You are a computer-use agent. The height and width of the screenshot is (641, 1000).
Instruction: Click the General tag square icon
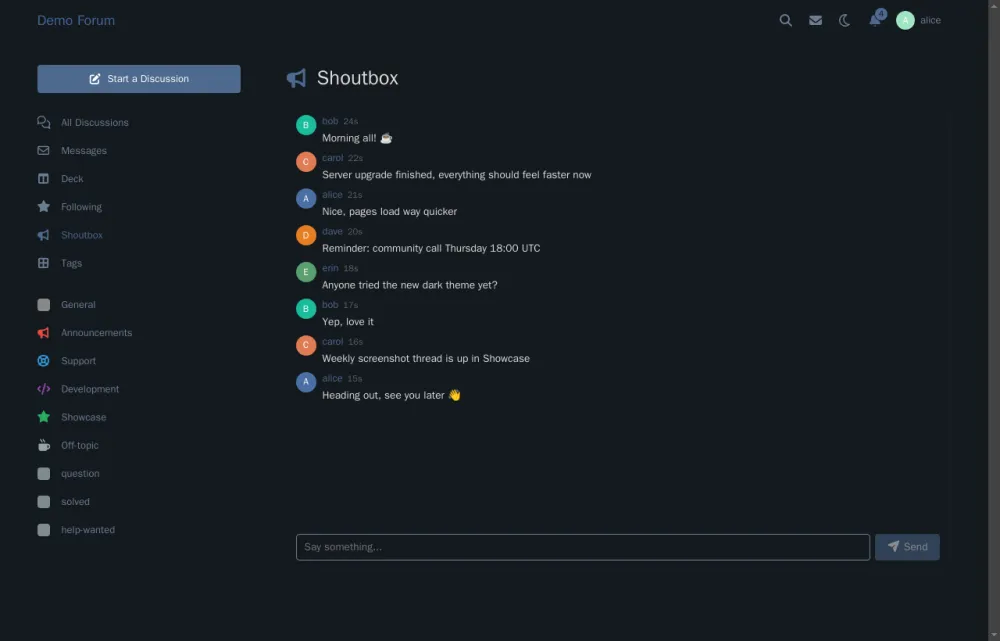43,305
